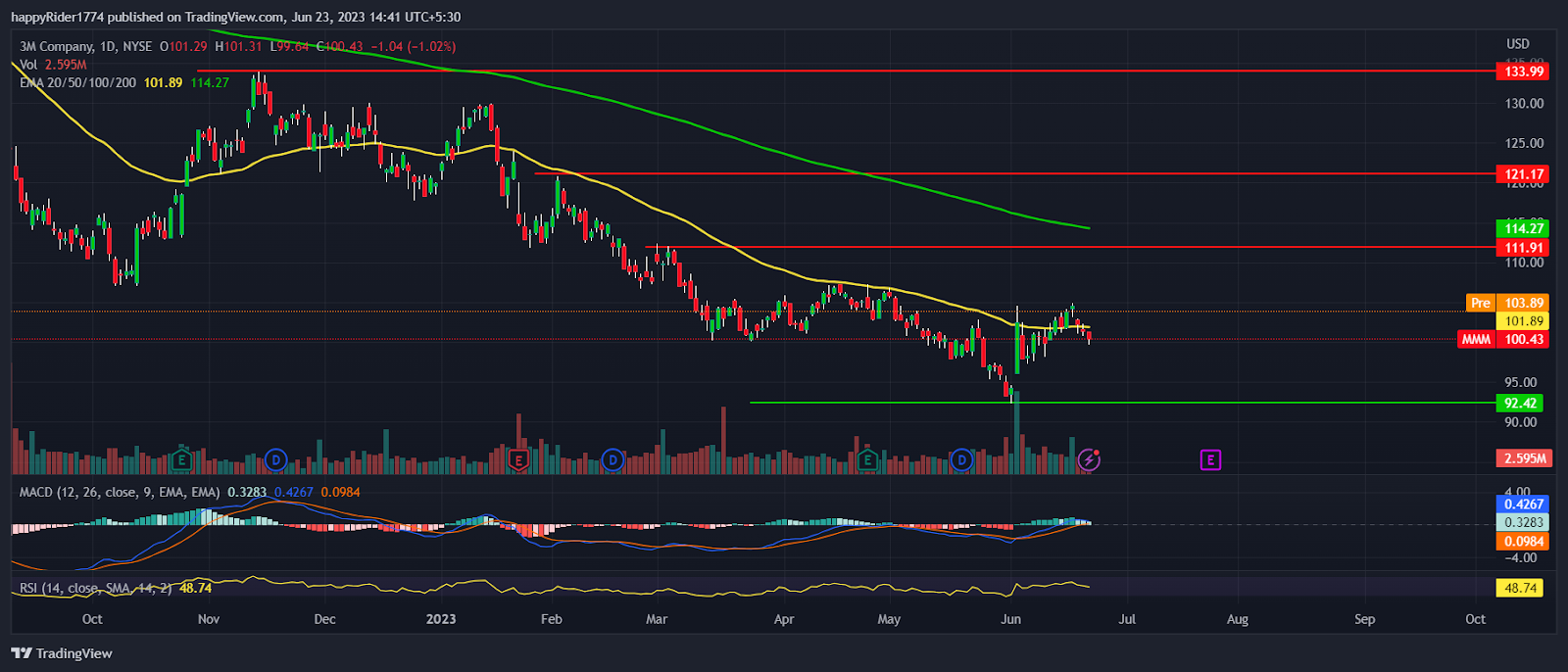Screen dimensions: 1568x672
Task: Select the Vol 2.595M indicator legend
Action: click(x=53, y=65)
